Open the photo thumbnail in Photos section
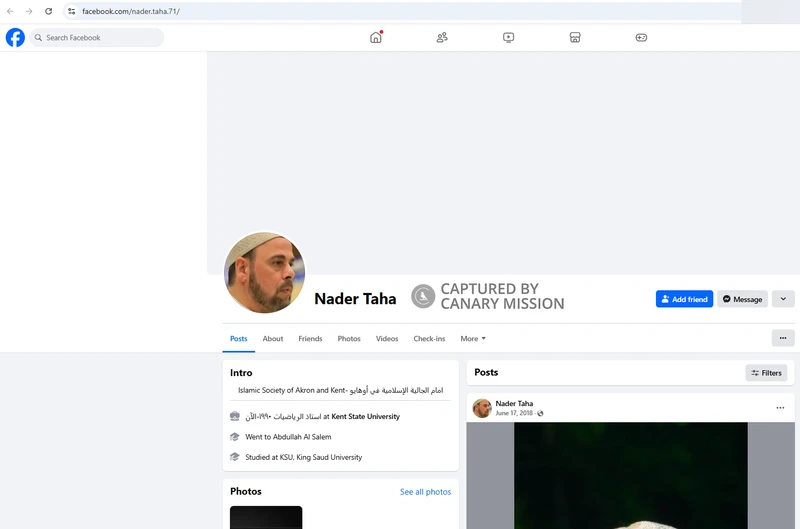800x529 pixels. click(x=266, y=517)
